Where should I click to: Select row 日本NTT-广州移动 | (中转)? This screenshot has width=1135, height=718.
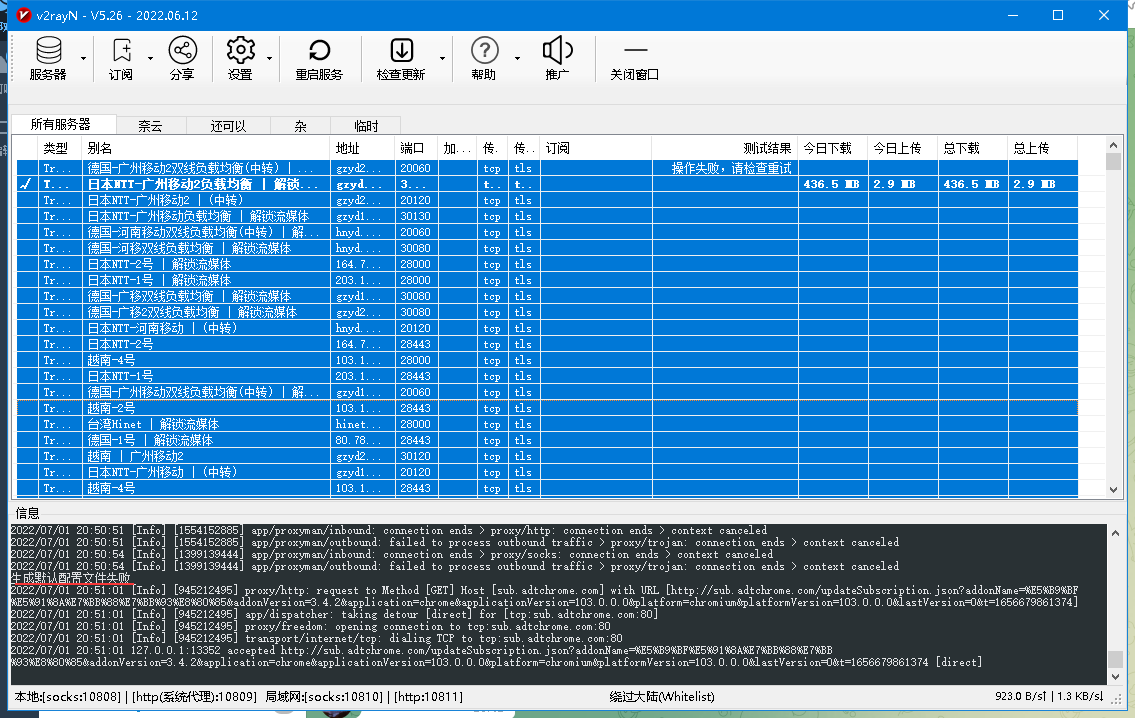coord(547,472)
